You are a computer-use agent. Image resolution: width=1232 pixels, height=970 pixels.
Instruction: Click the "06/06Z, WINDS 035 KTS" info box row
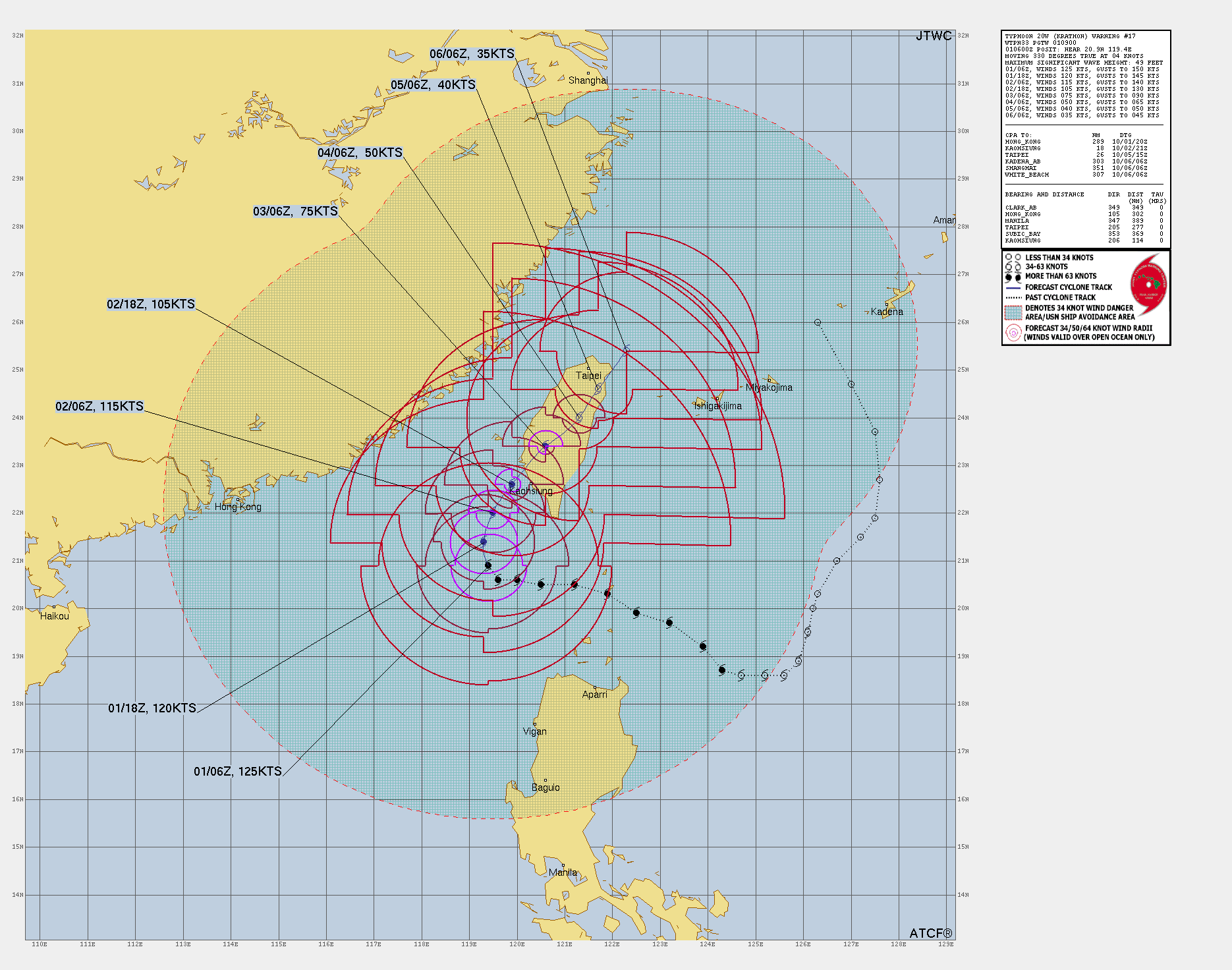[x=1082, y=115]
